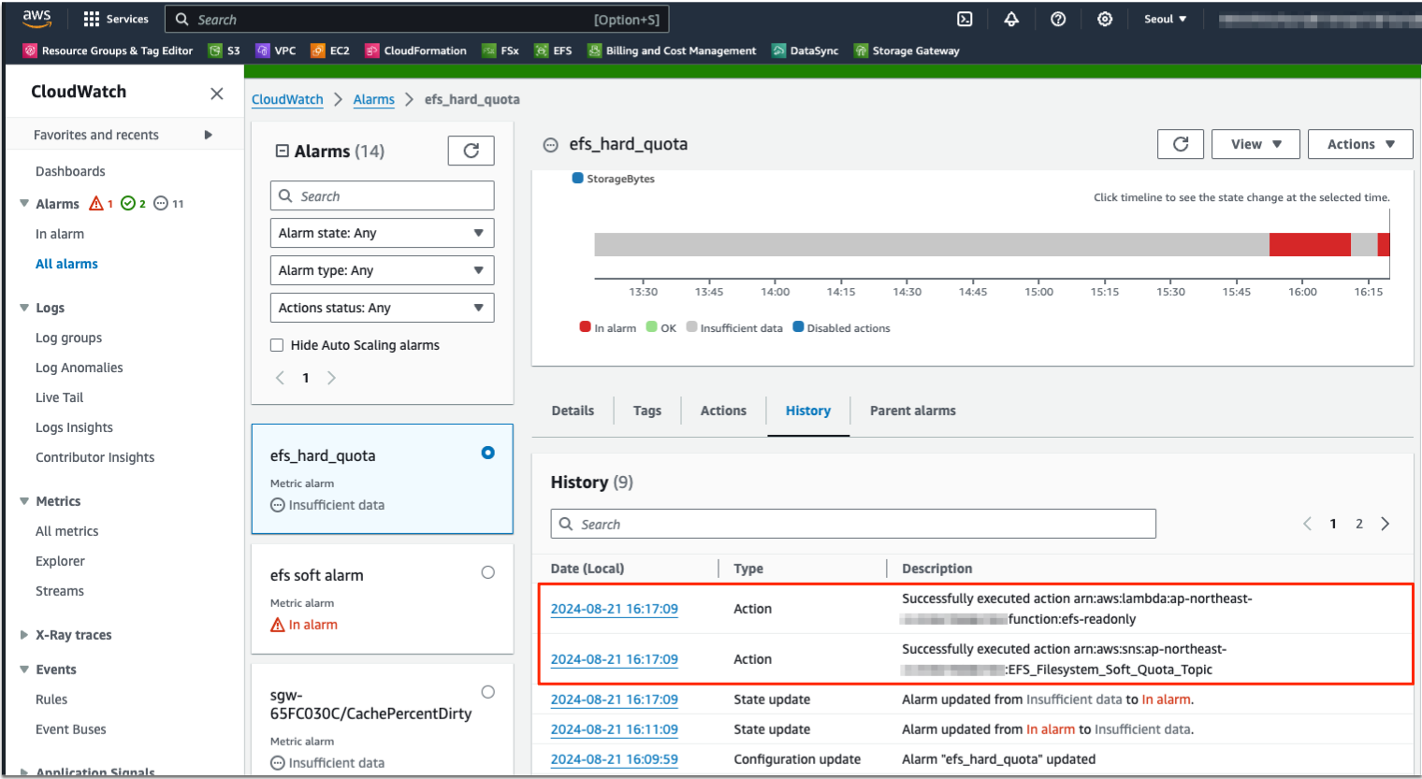Click the S3 shortcut in favorites bar
Screen dimensions: 1422x779
pyautogui.click(x=224, y=51)
